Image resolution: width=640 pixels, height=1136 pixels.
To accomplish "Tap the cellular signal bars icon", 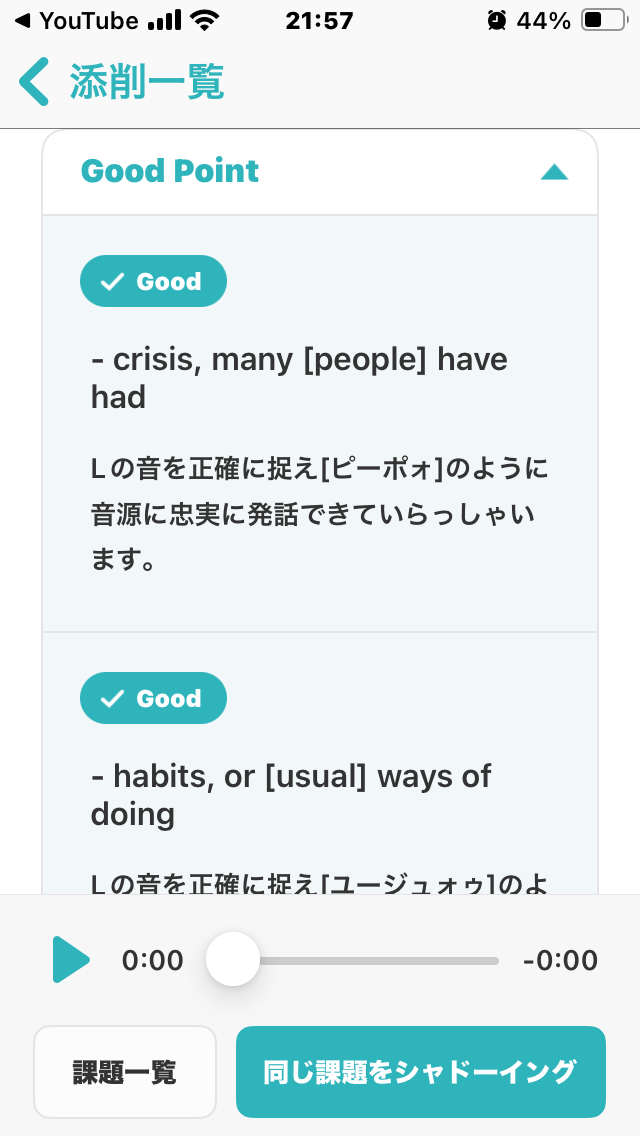I will click(x=164, y=21).
